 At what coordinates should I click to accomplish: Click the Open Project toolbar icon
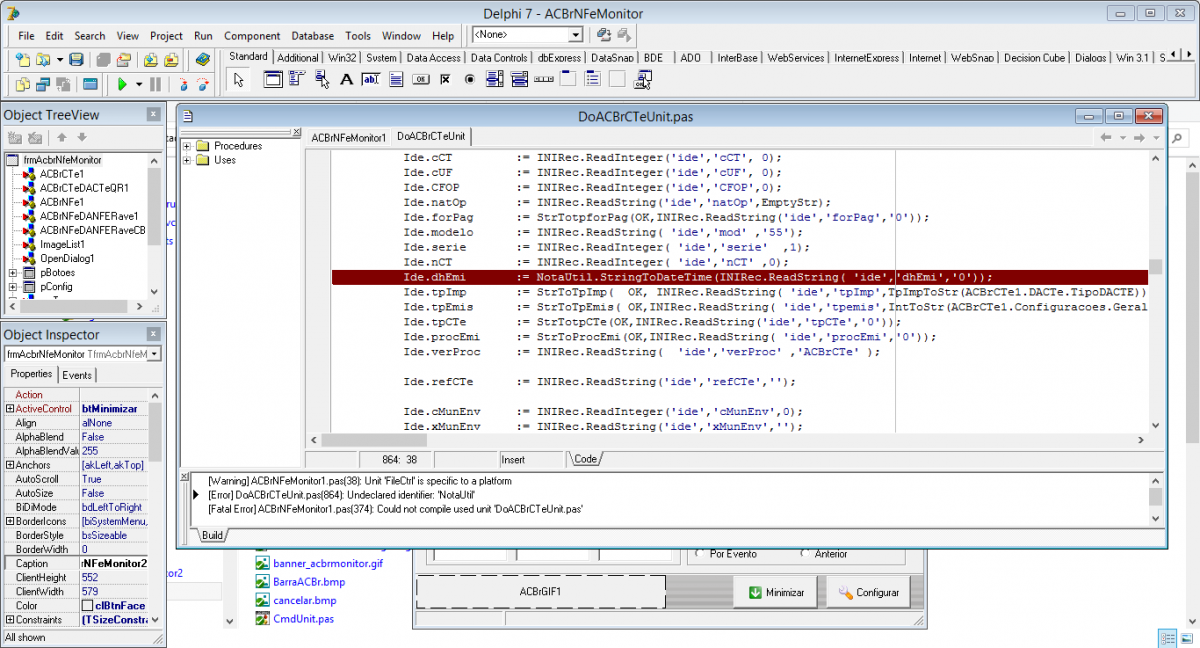[x=124, y=59]
